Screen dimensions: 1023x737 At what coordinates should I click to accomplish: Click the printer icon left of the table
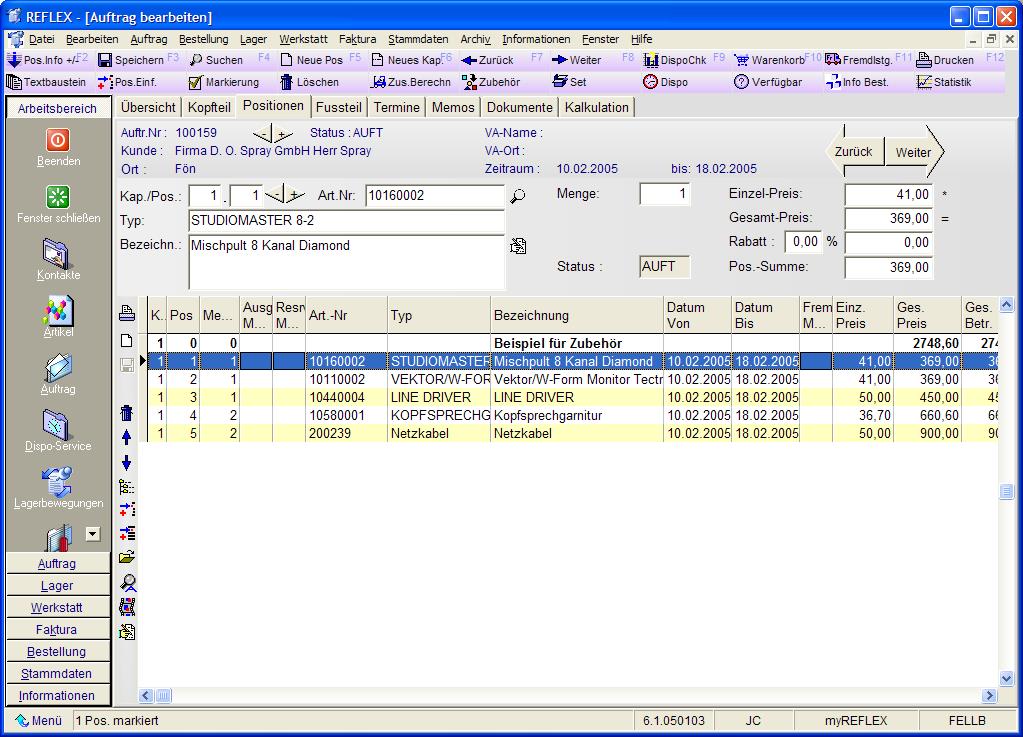[127, 314]
